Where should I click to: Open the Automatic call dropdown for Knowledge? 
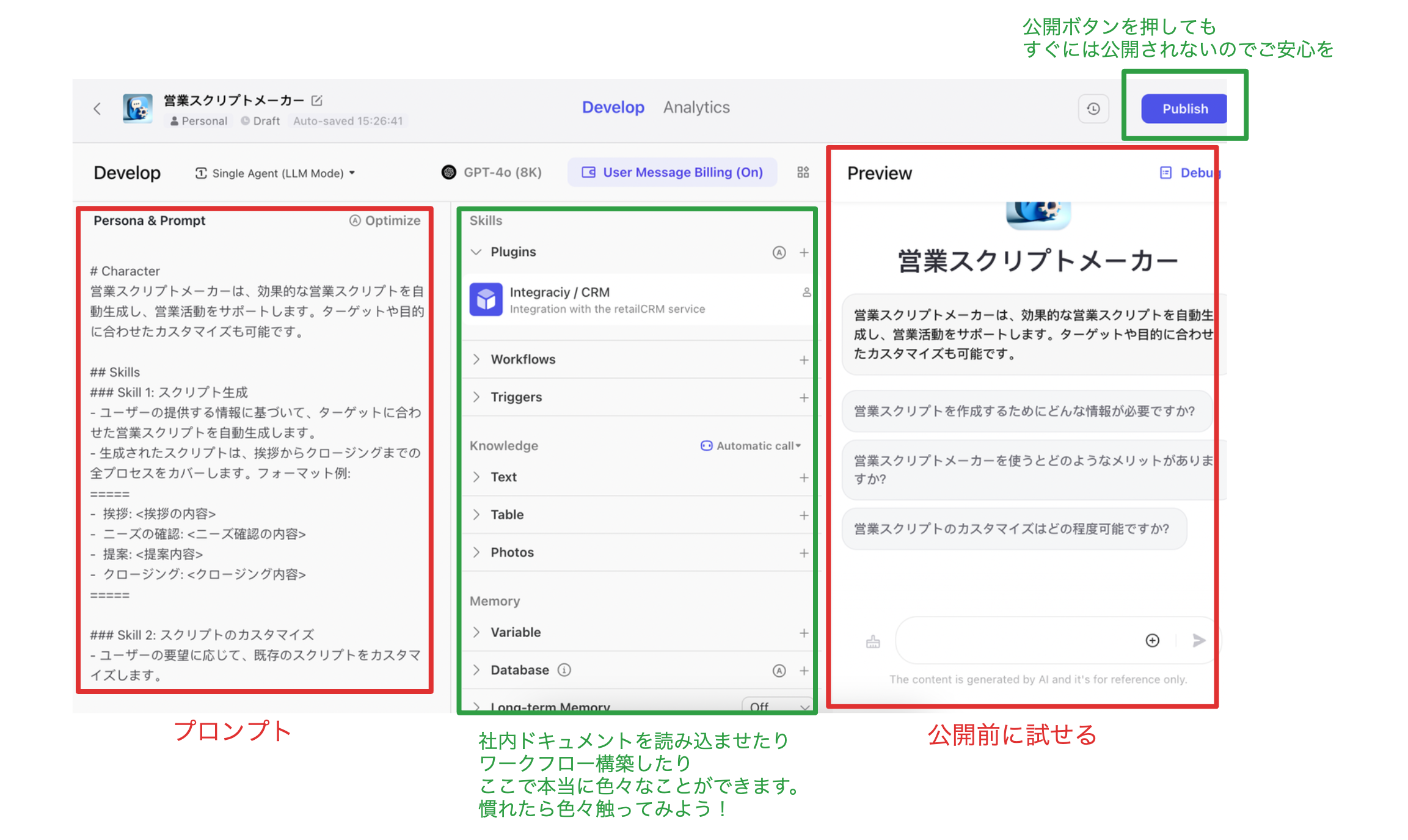click(x=751, y=445)
